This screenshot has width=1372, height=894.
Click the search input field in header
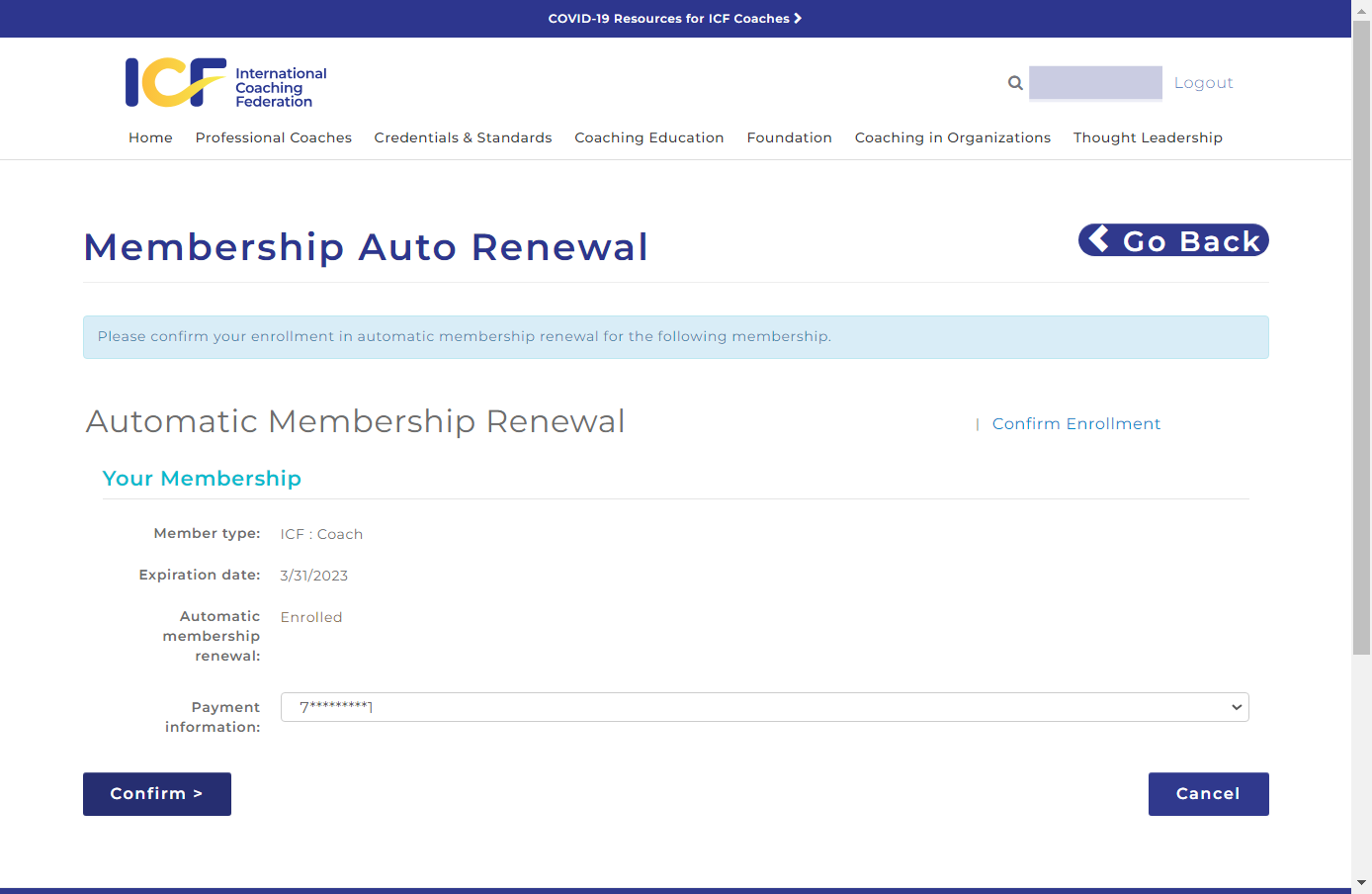[1095, 83]
